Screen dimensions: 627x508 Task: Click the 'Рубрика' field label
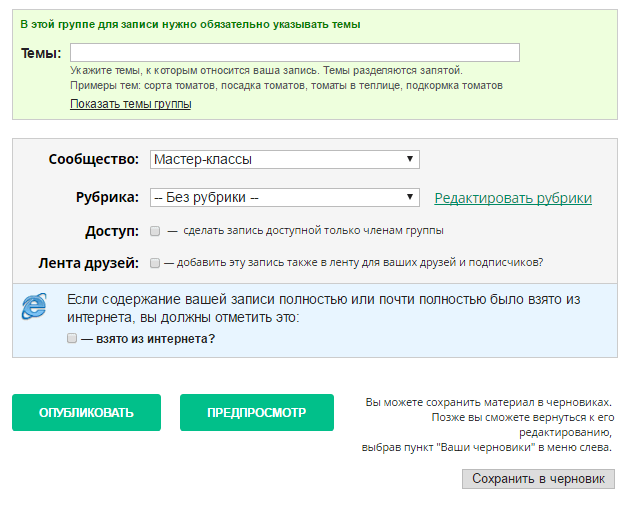point(107,198)
